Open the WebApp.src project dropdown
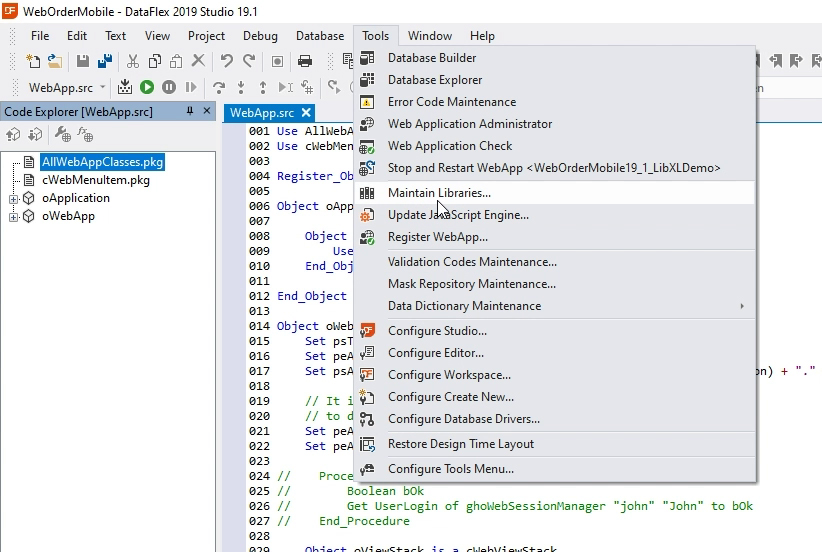Viewport: 822px width, 552px height. click(102, 88)
